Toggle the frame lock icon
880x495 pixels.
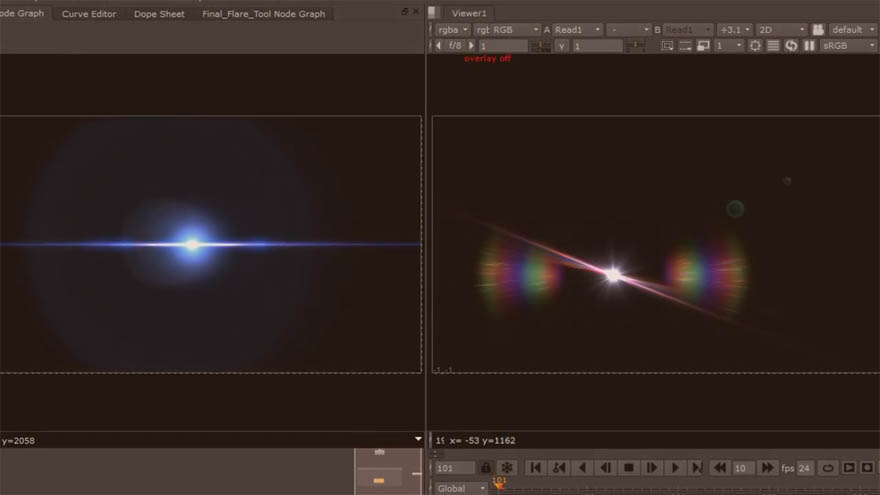coord(486,468)
